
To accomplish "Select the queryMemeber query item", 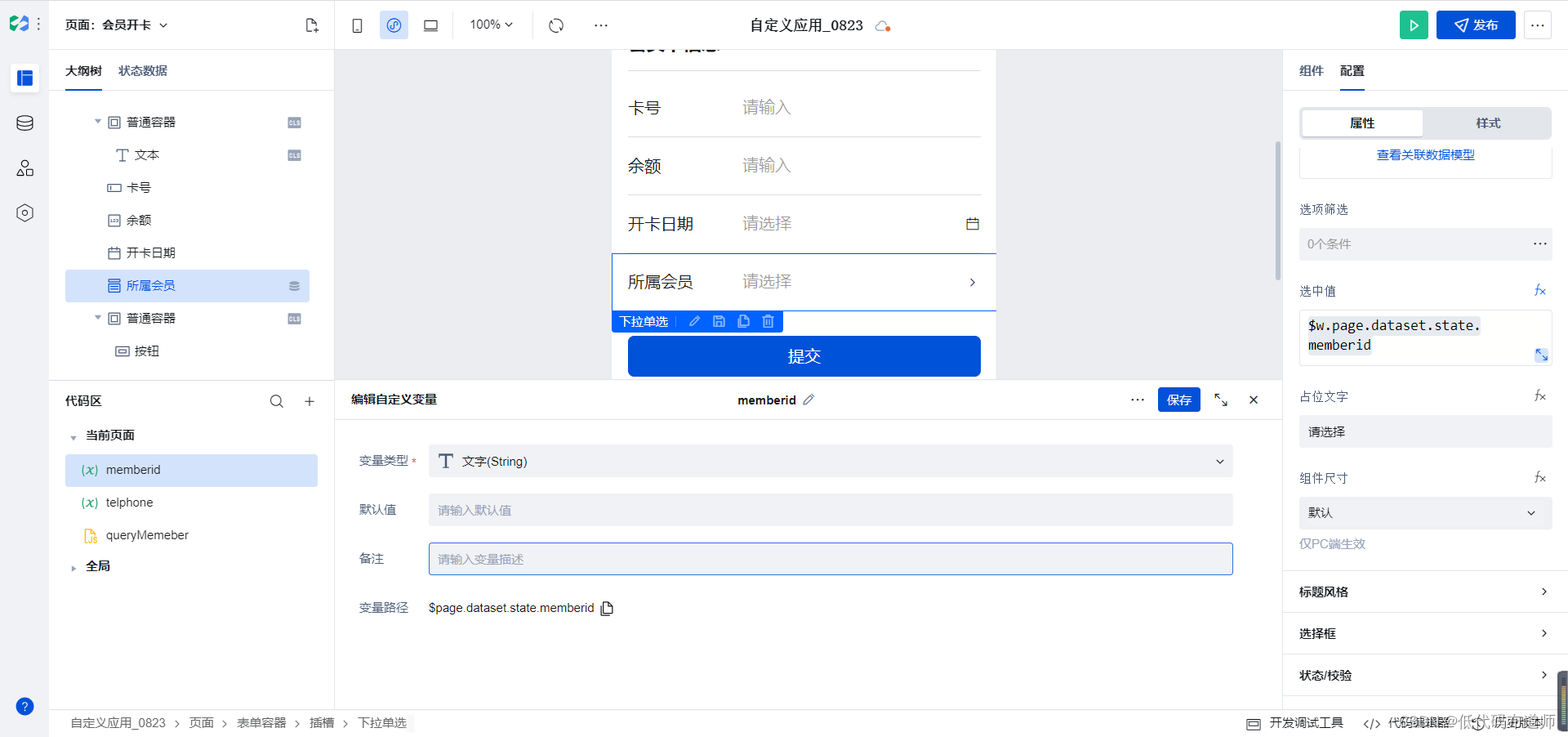I will pyautogui.click(x=191, y=535).
